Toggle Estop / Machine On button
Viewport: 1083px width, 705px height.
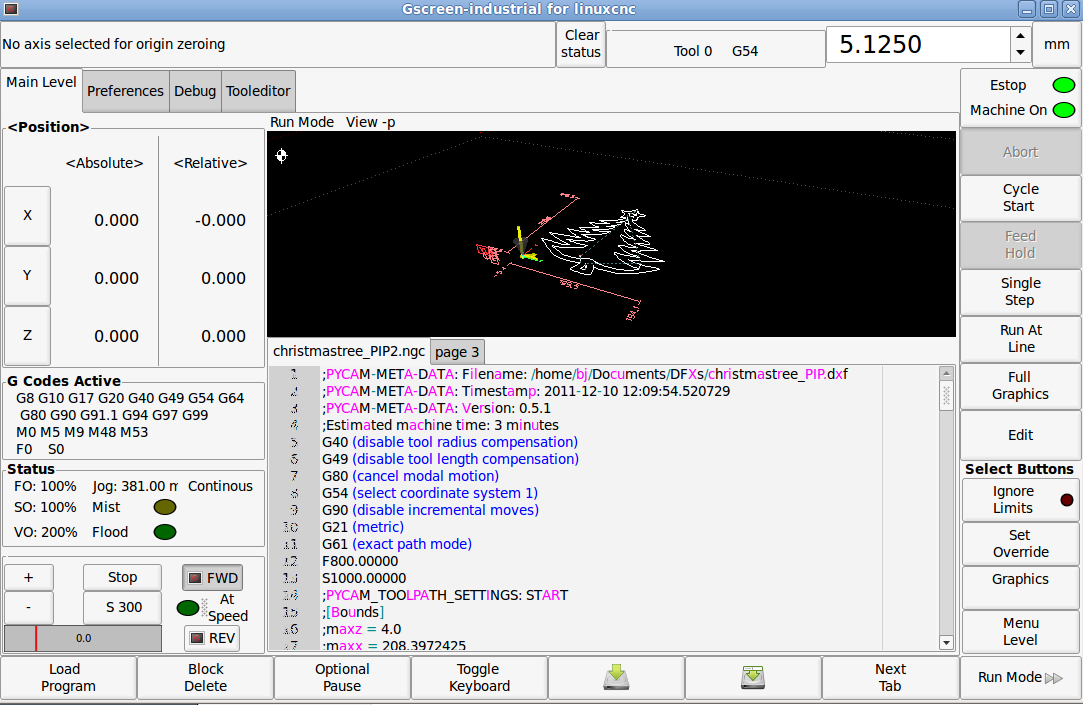click(x=1020, y=97)
